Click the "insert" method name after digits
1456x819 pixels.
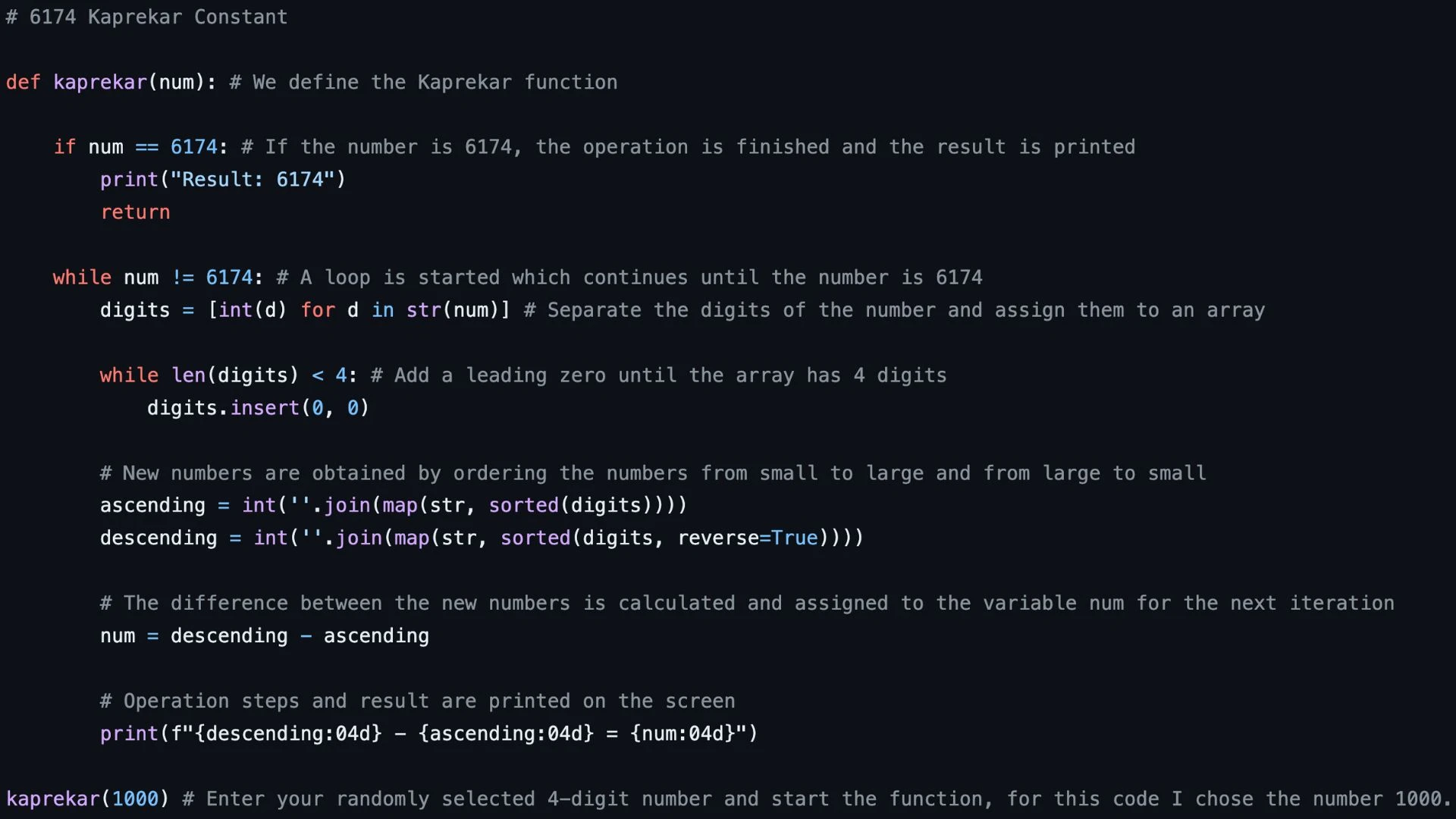coord(265,408)
